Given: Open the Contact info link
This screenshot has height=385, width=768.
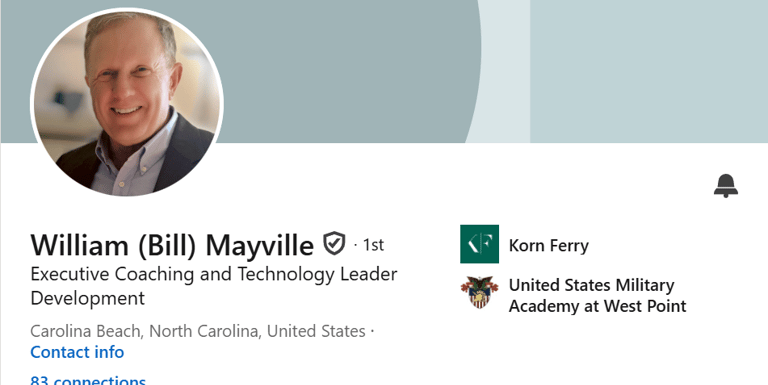Looking at the screenshot, I should 77,352.
